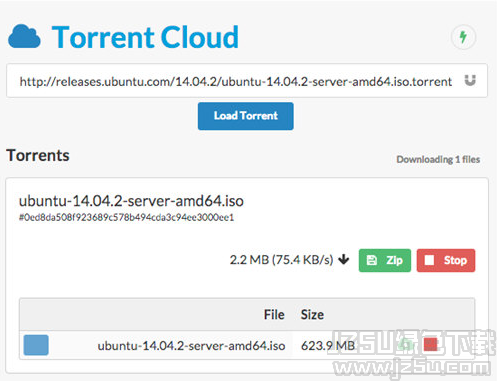
Task: Click the blue square for ubuntu-14.04.2-server-amd64.iso file row
Action: (36, 345)
